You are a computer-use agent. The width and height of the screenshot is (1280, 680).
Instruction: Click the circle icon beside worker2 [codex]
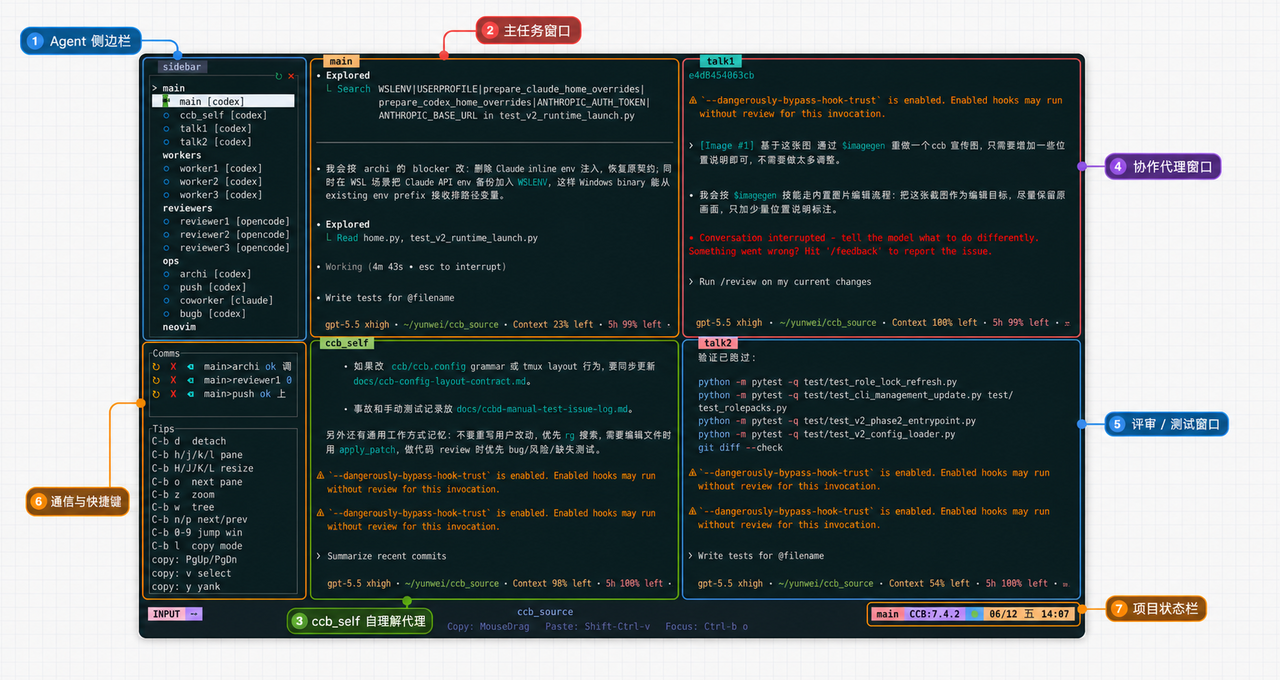pyautogui.click(x=167, y=182)
